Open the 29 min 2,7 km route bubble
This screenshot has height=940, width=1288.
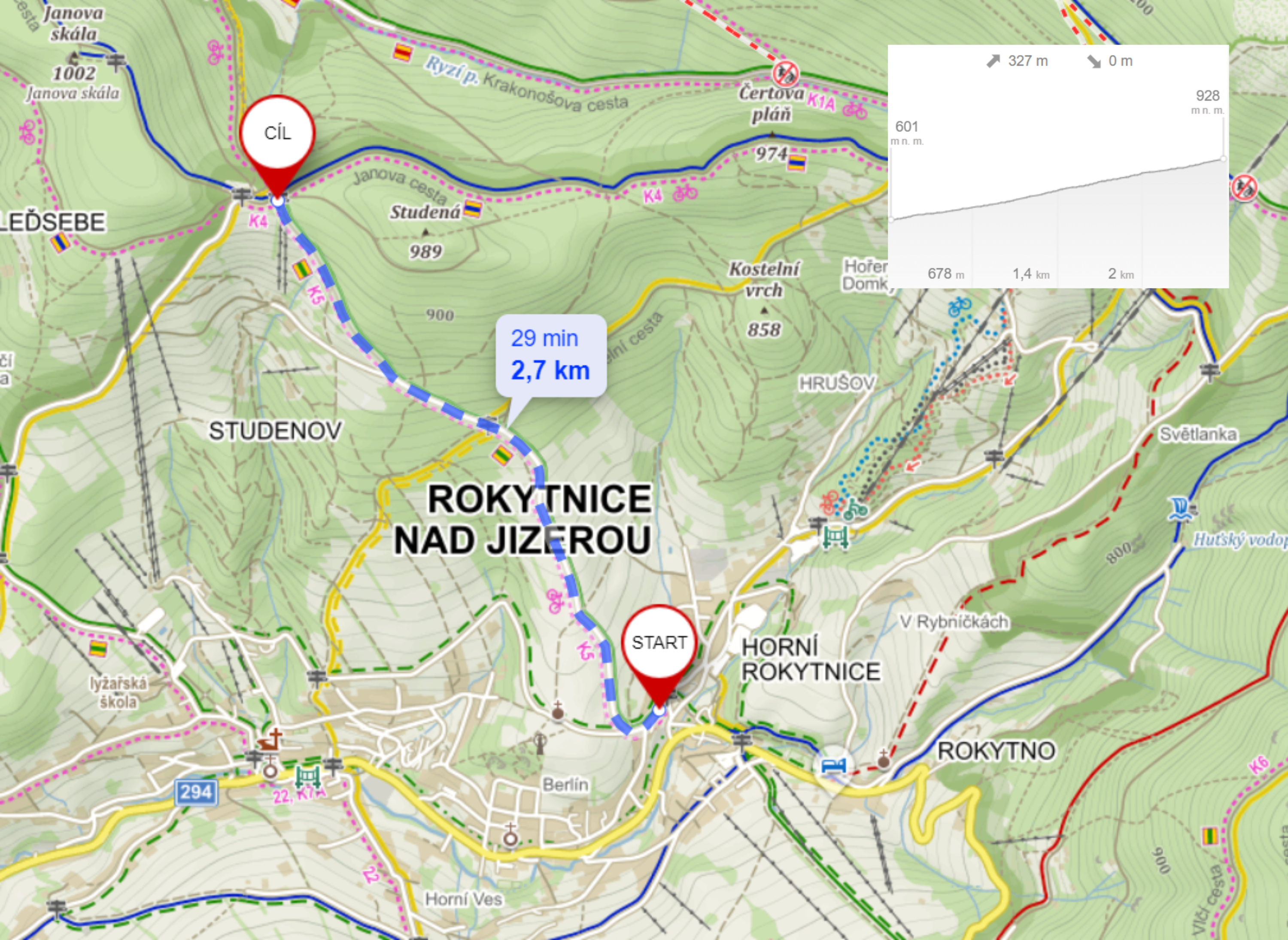pyautogui.click(x=550, y=355)
